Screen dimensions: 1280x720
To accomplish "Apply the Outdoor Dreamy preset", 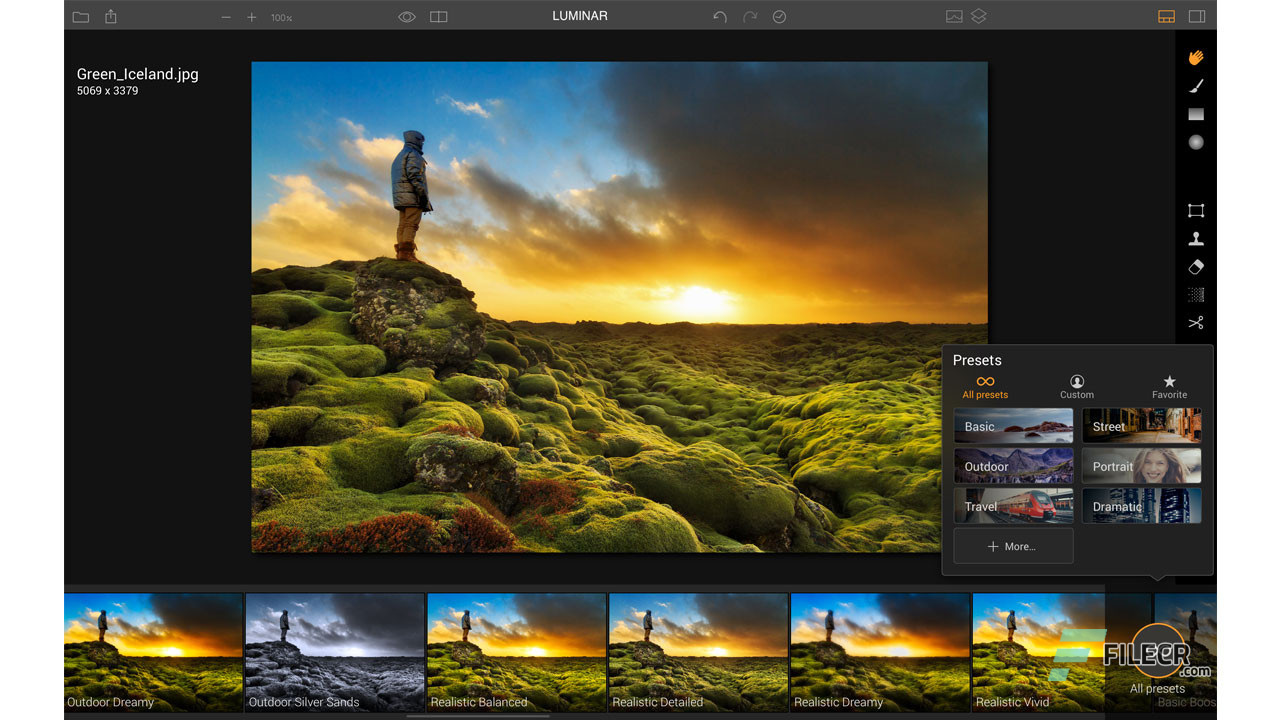I will pos(153,652).
